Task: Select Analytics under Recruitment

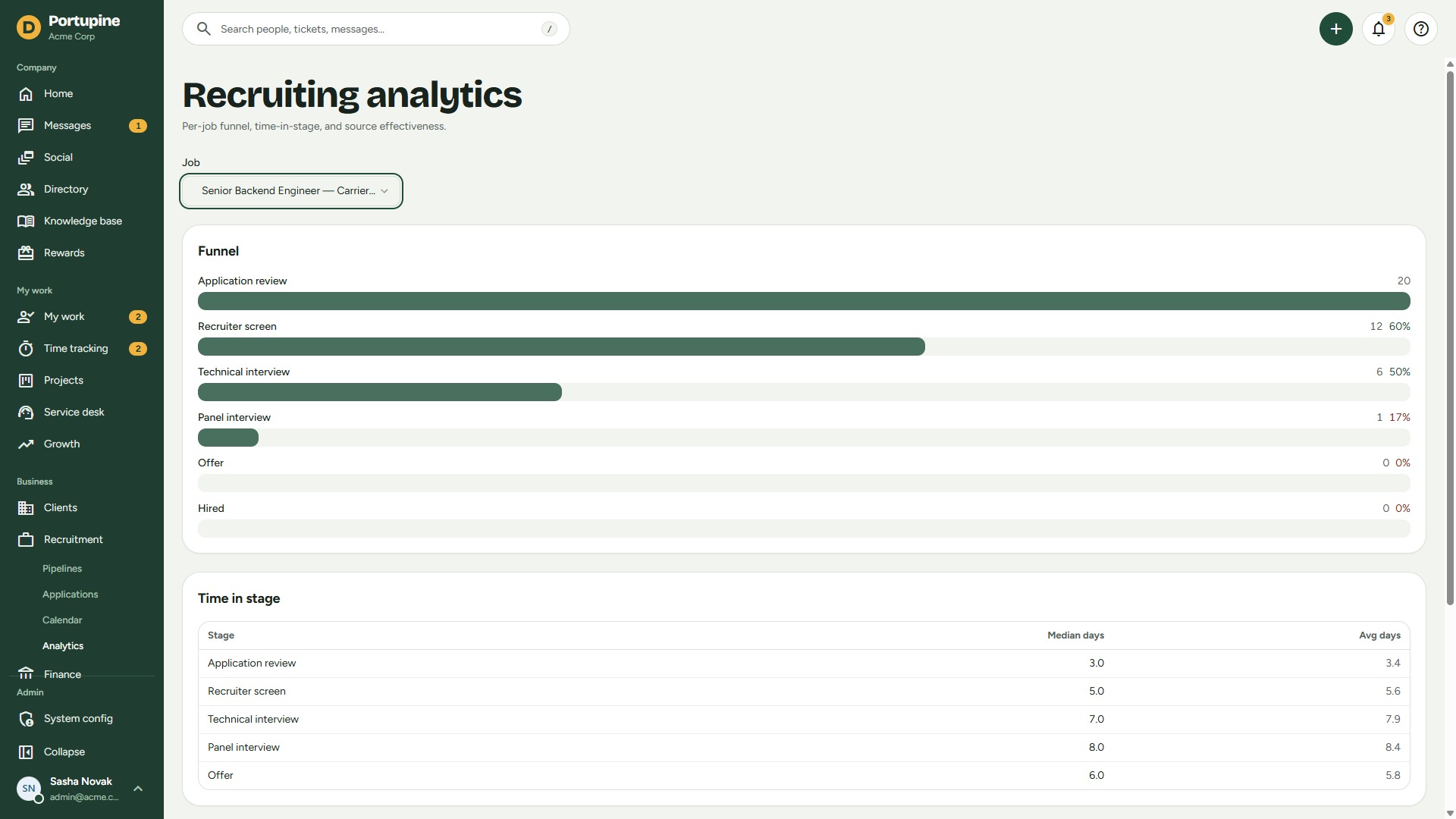Action: [63, 646]
